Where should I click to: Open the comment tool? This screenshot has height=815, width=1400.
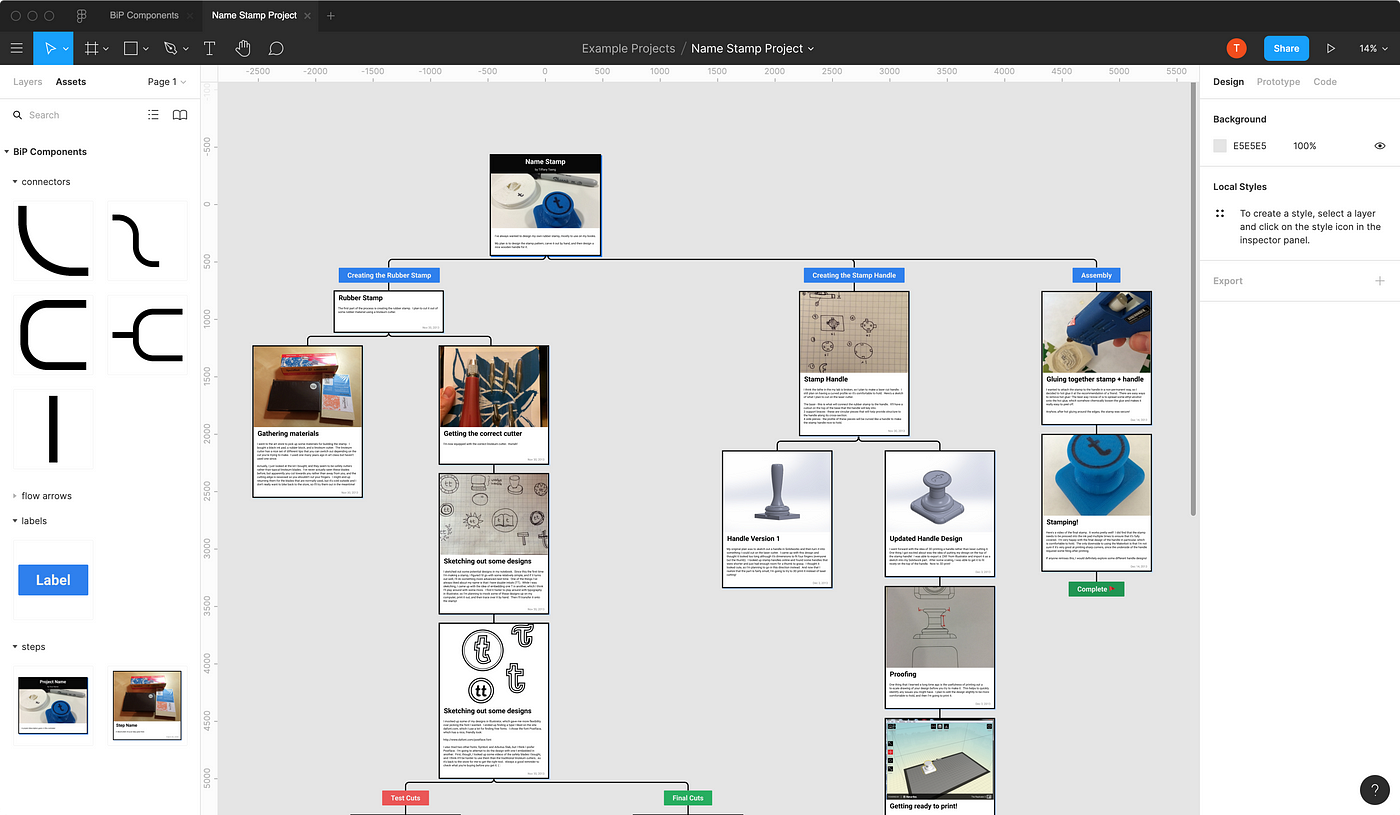point(276,47)
